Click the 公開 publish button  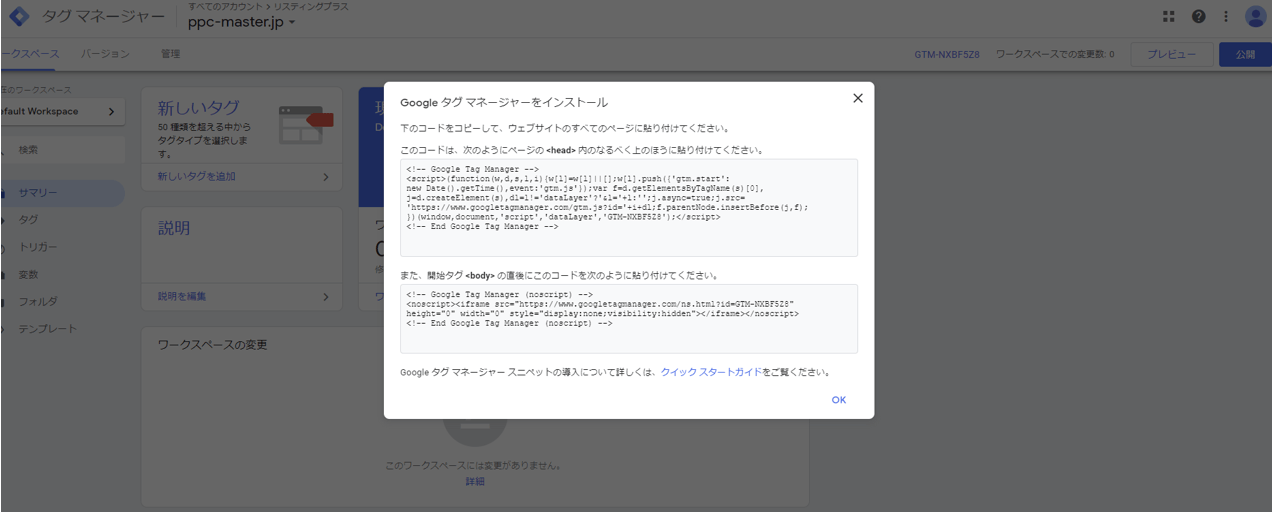coord(1245,55)
